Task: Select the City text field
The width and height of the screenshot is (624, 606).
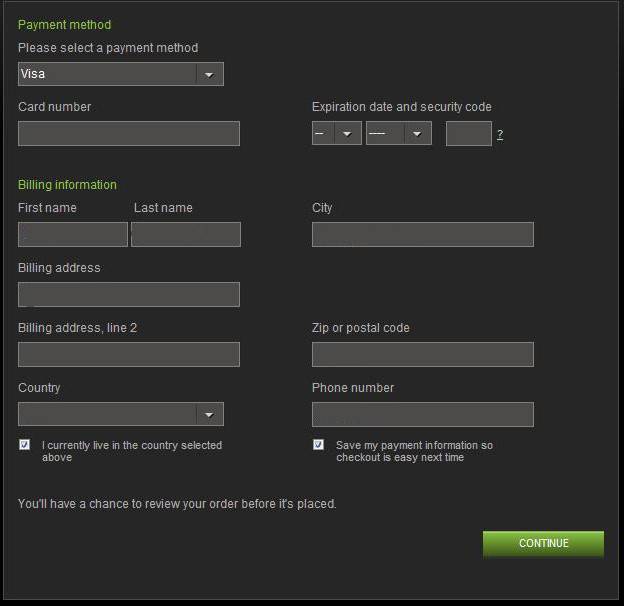Action: tap(423, 234)
